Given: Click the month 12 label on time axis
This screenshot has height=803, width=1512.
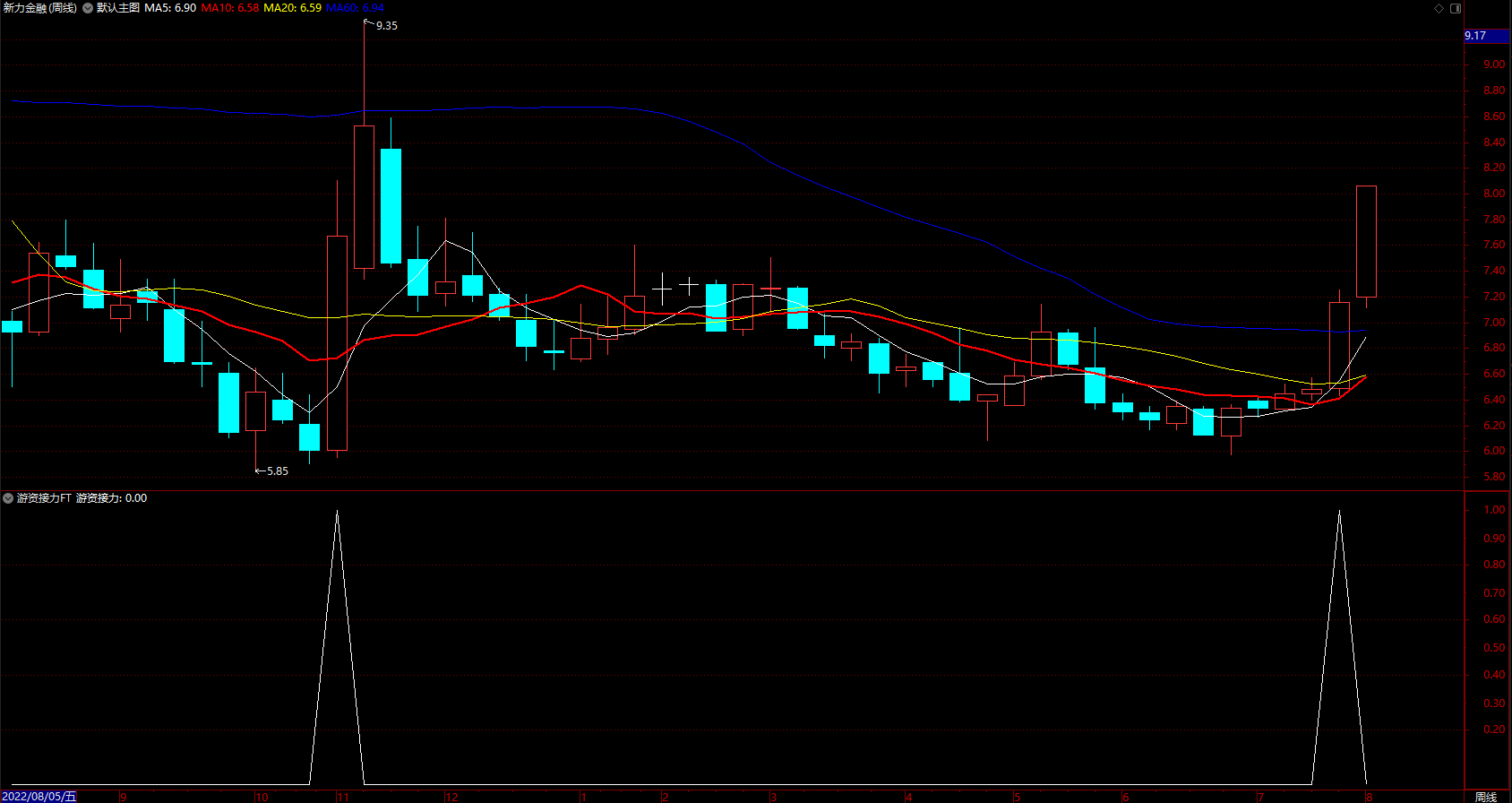Looking at the screenshot, I should [x=451, y=797].
